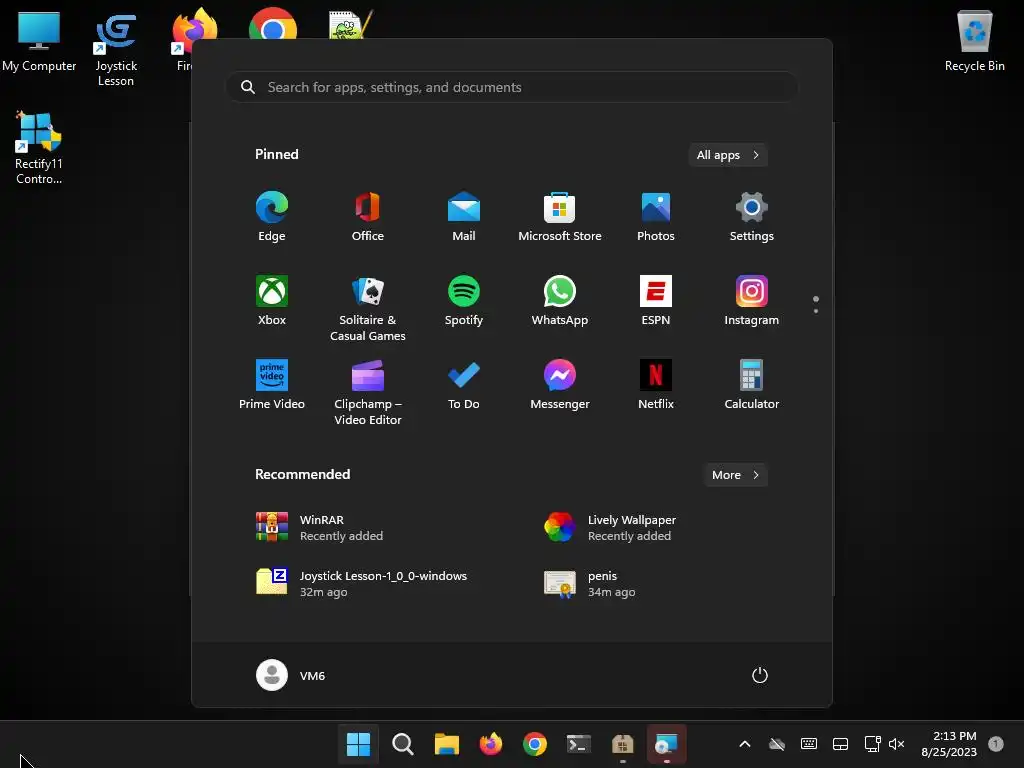
Task: Expand the All apps list
Action: [x=728, y=155]
